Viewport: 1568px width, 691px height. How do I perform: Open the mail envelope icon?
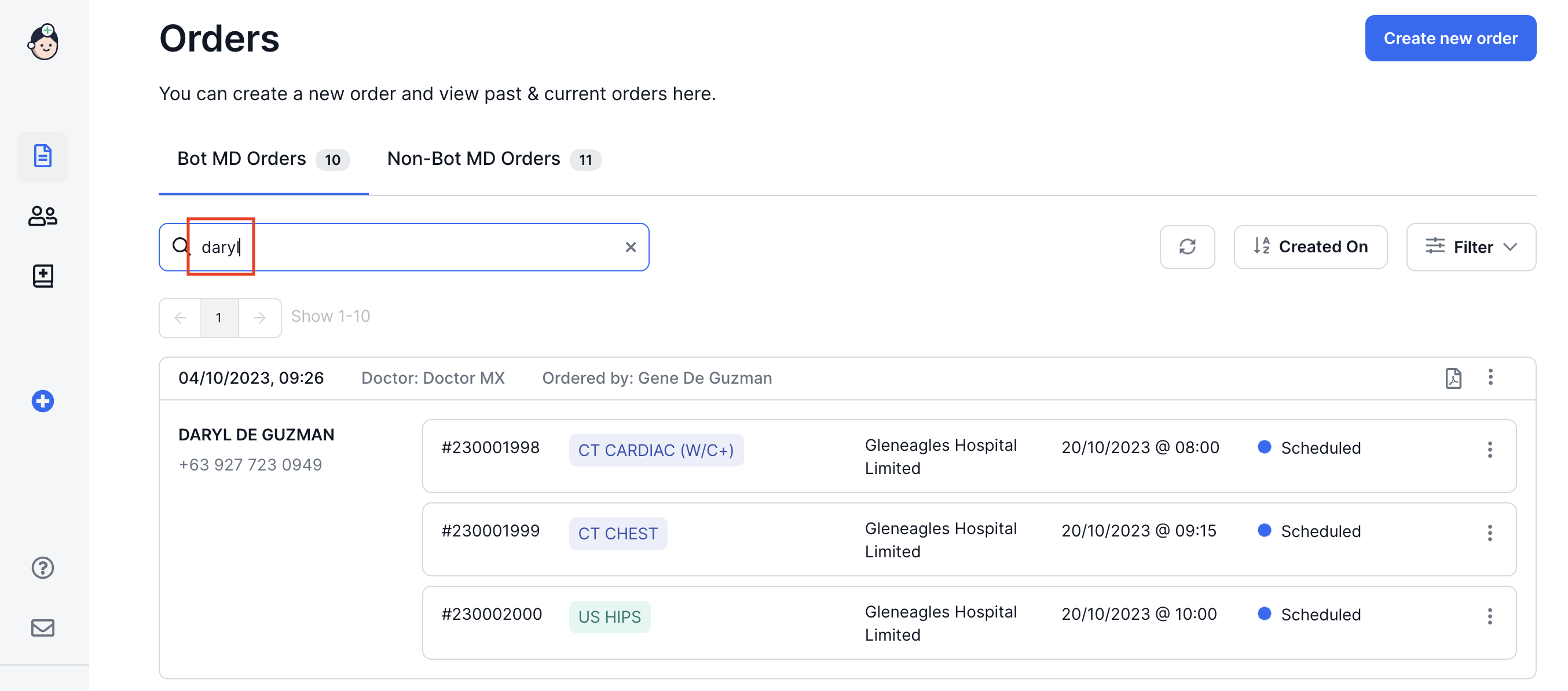pos(43,627)
